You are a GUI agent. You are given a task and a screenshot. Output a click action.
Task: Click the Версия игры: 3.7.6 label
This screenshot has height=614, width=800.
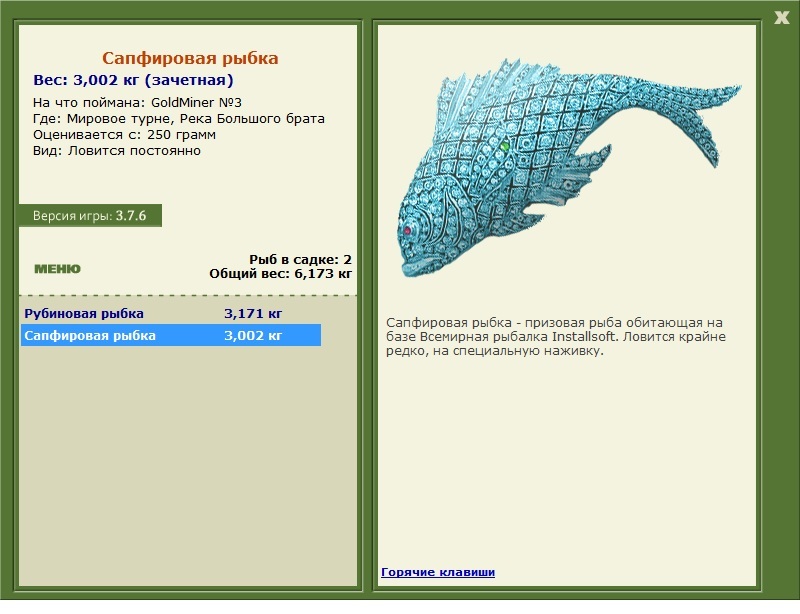pos(90,215)
